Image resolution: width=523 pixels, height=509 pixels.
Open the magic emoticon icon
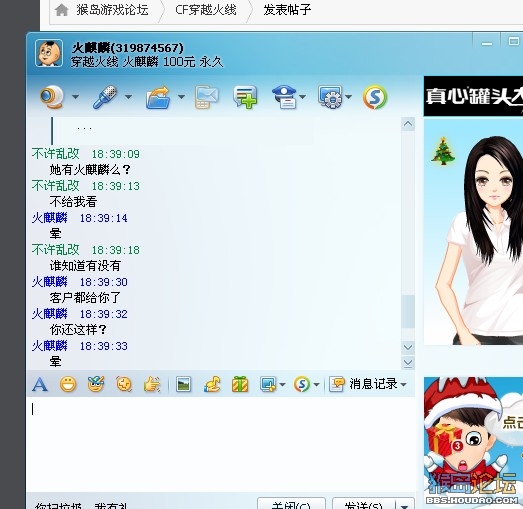pos(96,384)
